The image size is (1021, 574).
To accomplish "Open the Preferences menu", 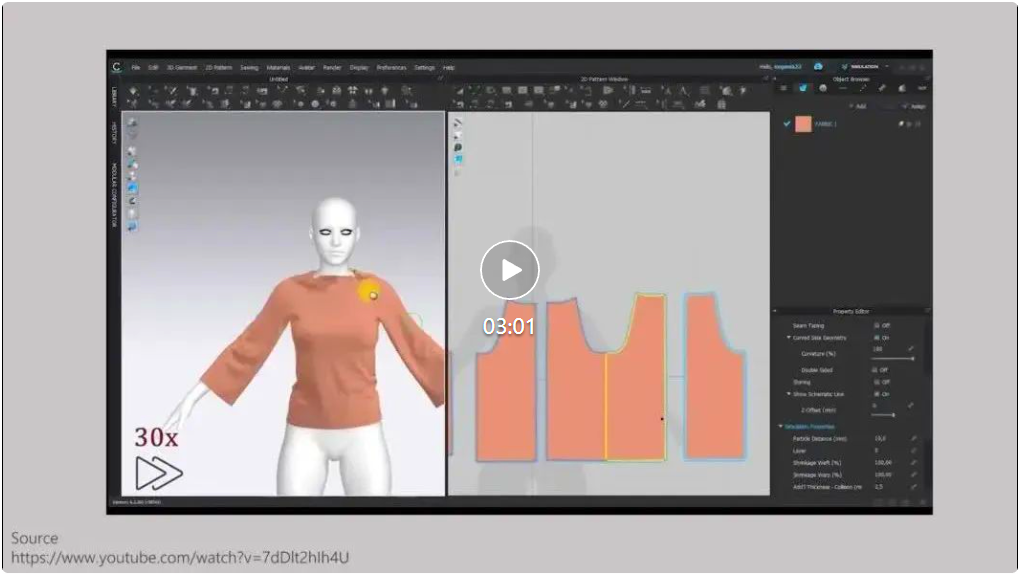I will coord(391,68).
